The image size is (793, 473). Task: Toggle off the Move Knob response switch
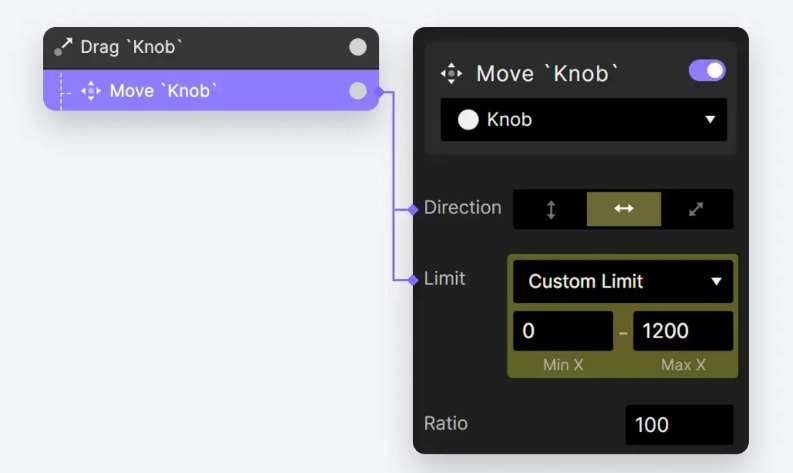click(x=707, y=71)
